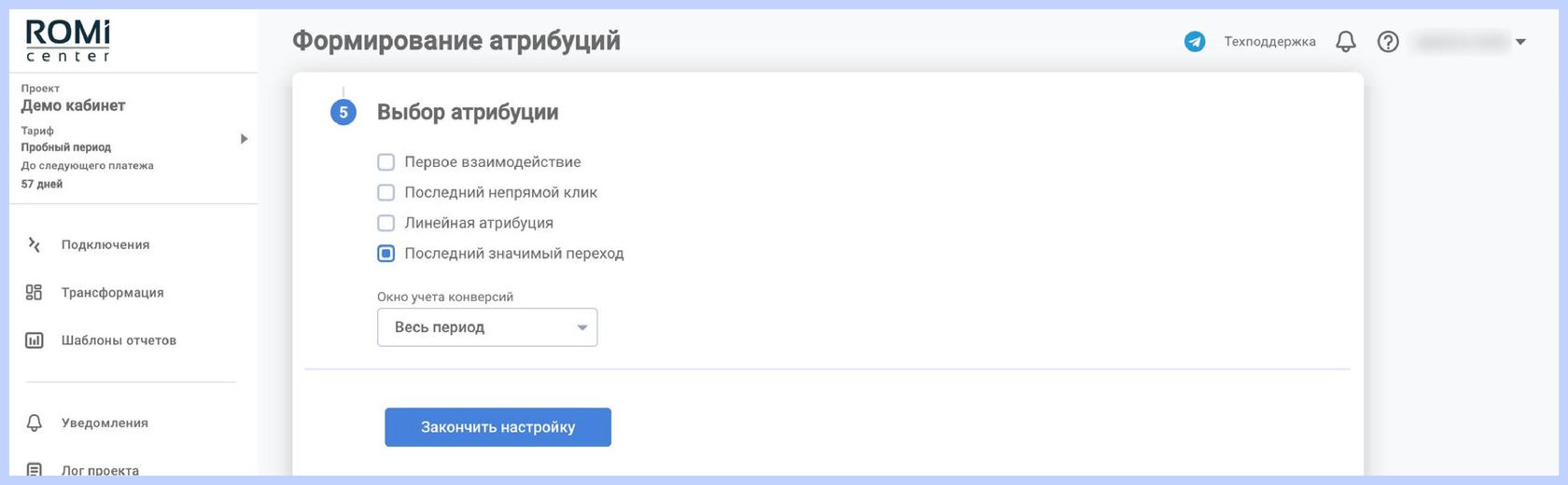Click the Трансформация sidebar icon
Viewport: 1568px width, 485px height.
pyautogui.click(x=35, y=293)
